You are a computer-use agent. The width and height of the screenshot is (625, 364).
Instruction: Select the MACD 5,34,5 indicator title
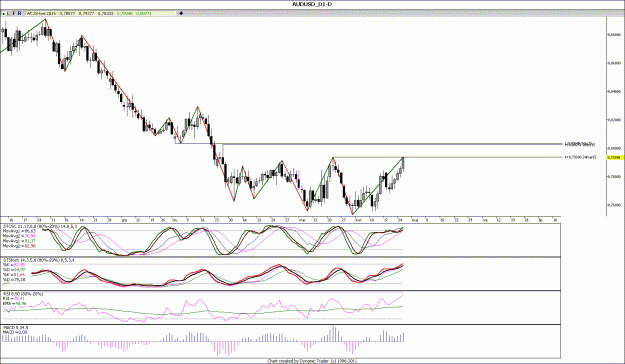16,328
